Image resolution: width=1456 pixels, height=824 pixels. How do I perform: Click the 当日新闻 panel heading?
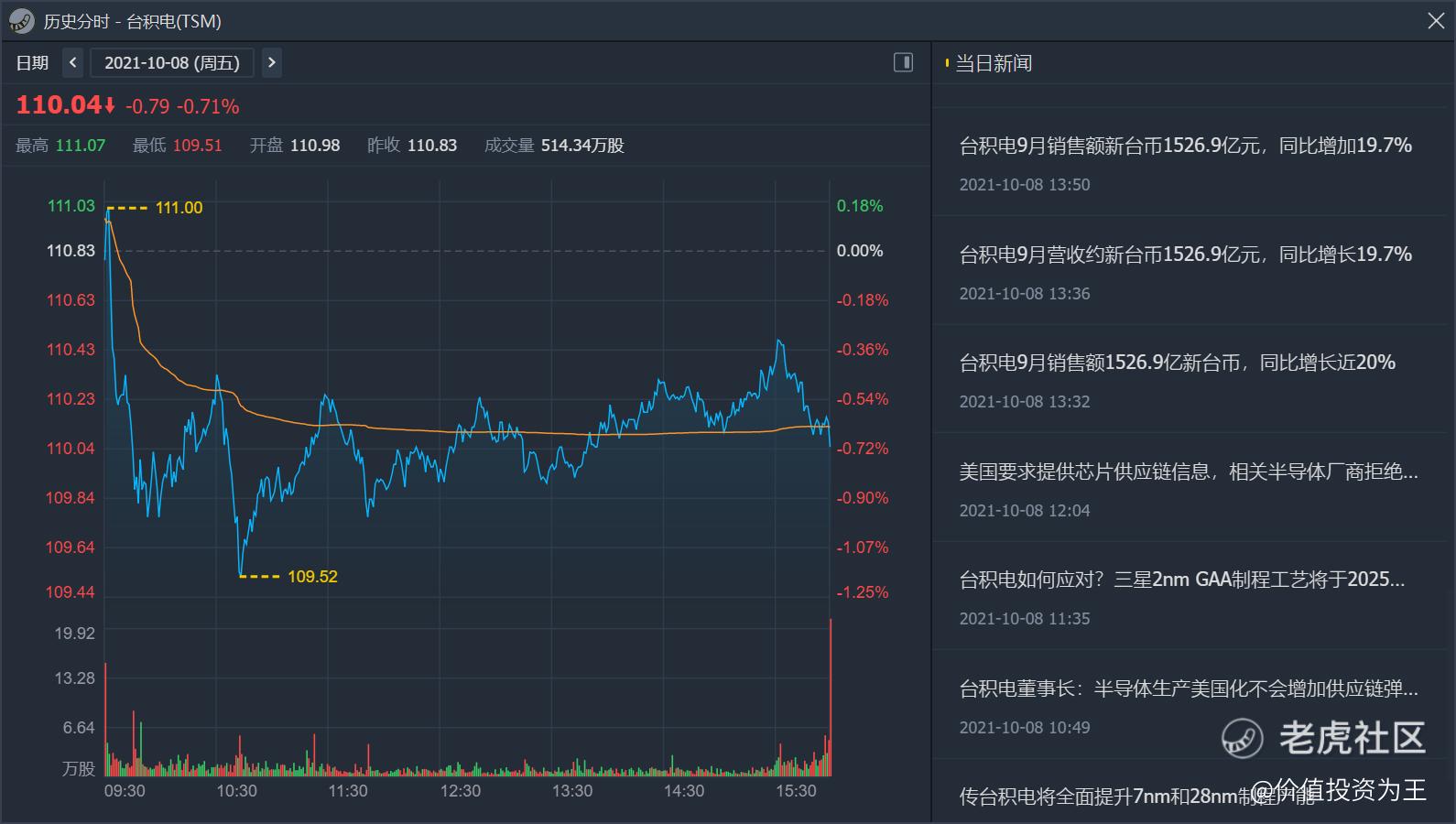tap(994, 63)
